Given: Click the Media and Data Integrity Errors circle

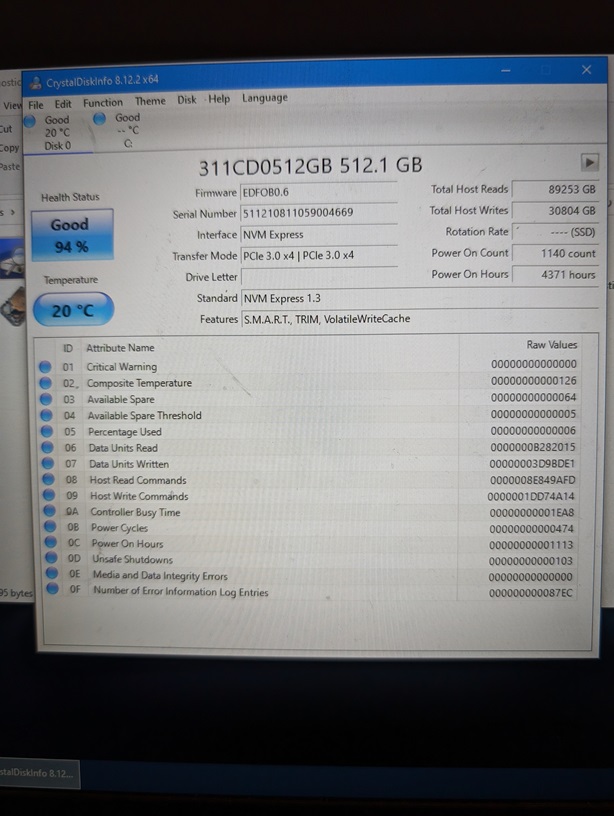Looking at the screenshot, I should (52, 573).
